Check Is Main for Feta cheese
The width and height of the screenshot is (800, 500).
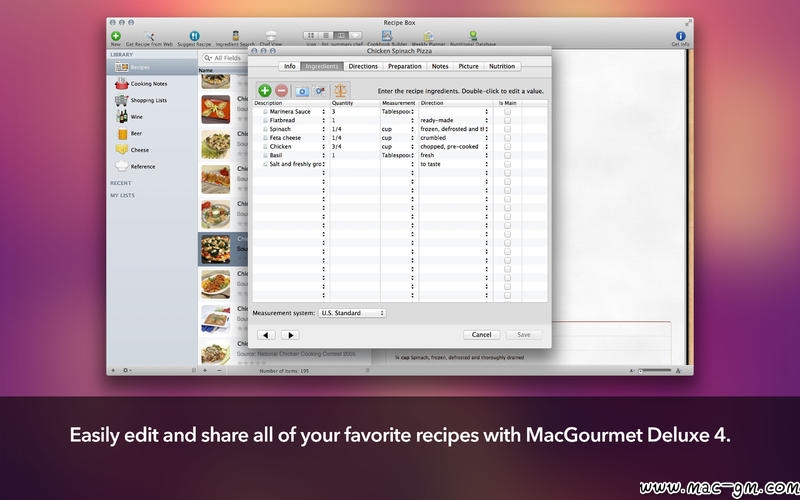pos(507,138)
